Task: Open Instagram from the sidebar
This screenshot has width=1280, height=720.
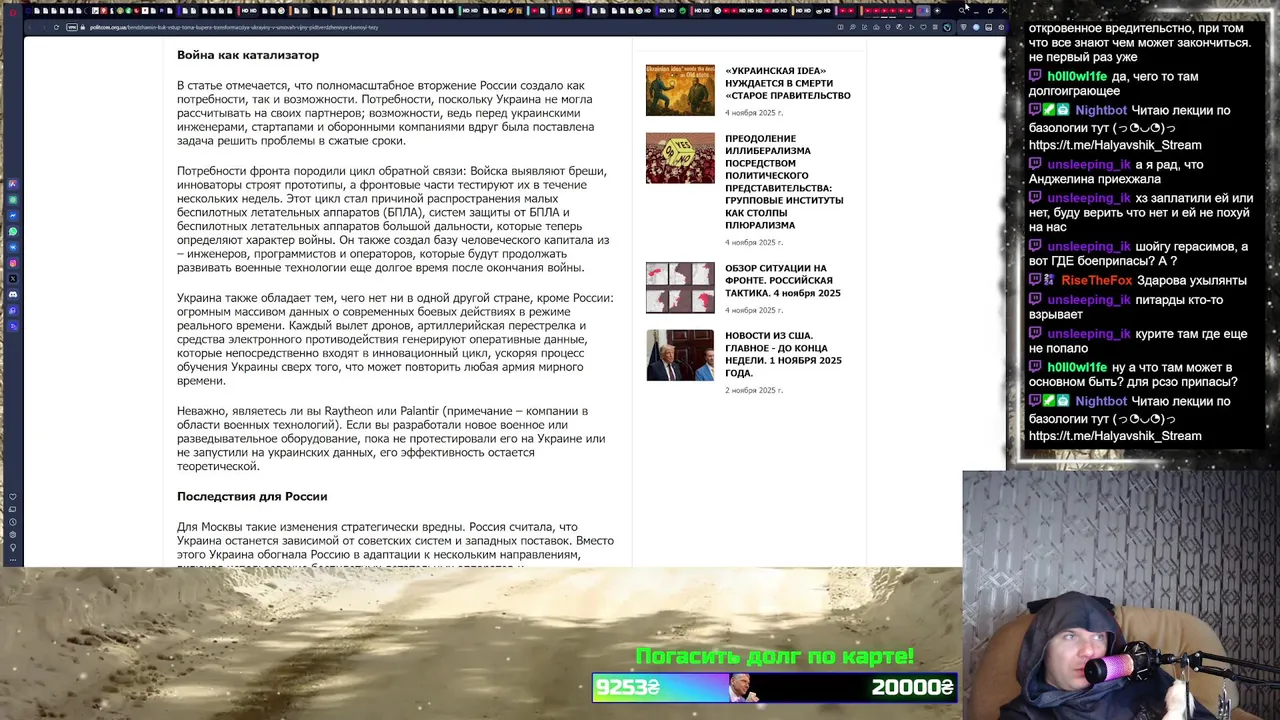Action: (13, 263)
